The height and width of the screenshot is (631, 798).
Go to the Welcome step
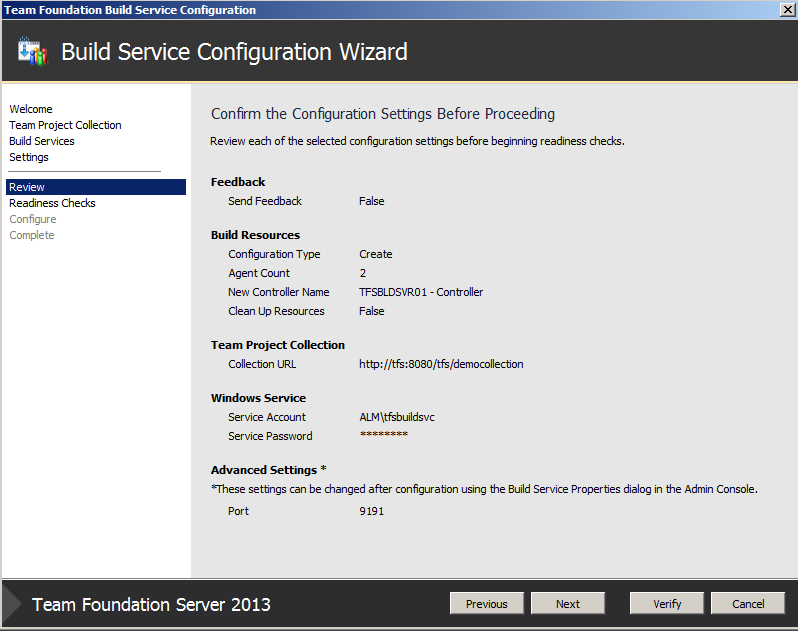[31, 109]
